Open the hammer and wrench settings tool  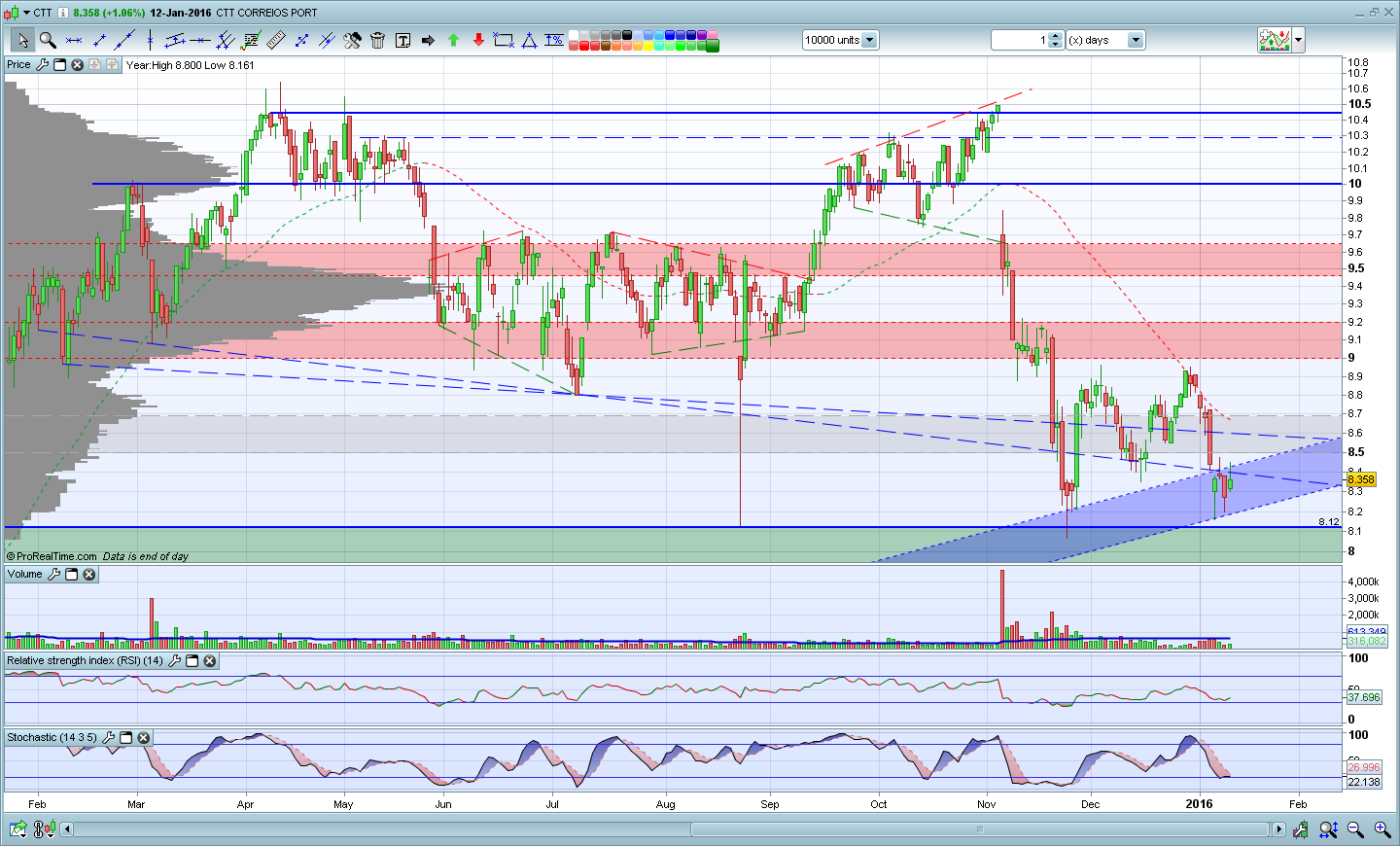(x=352, y=40)
